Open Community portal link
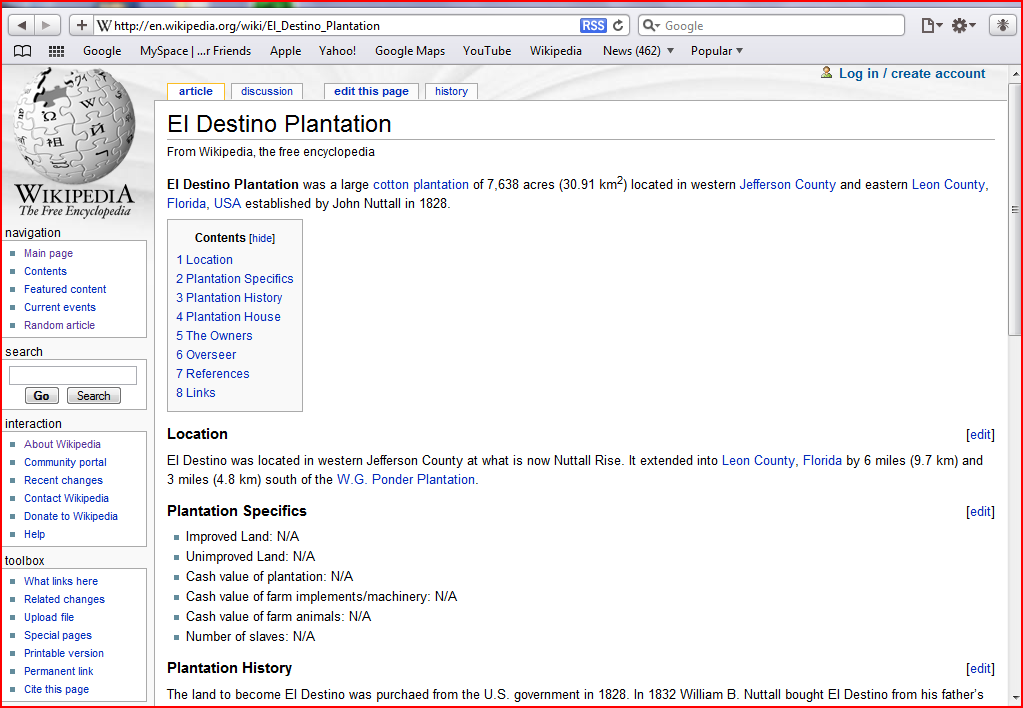Viewport: 1023px width, 708px height. (65, 462)
